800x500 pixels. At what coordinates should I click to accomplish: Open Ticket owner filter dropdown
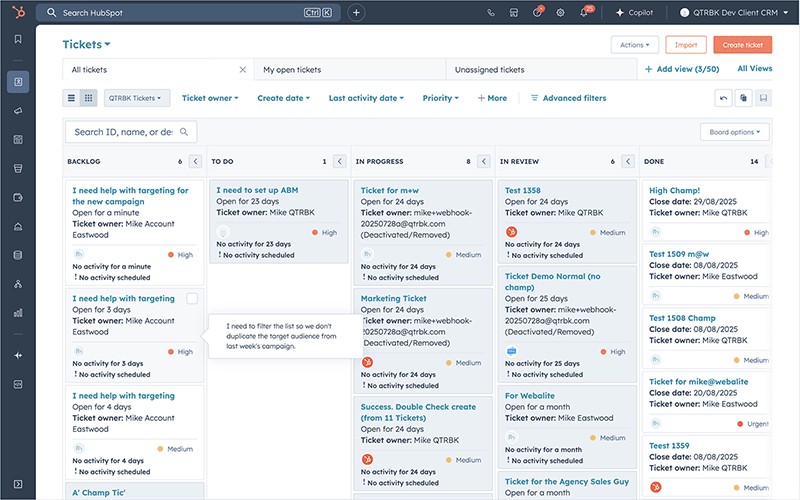(210, 98)
